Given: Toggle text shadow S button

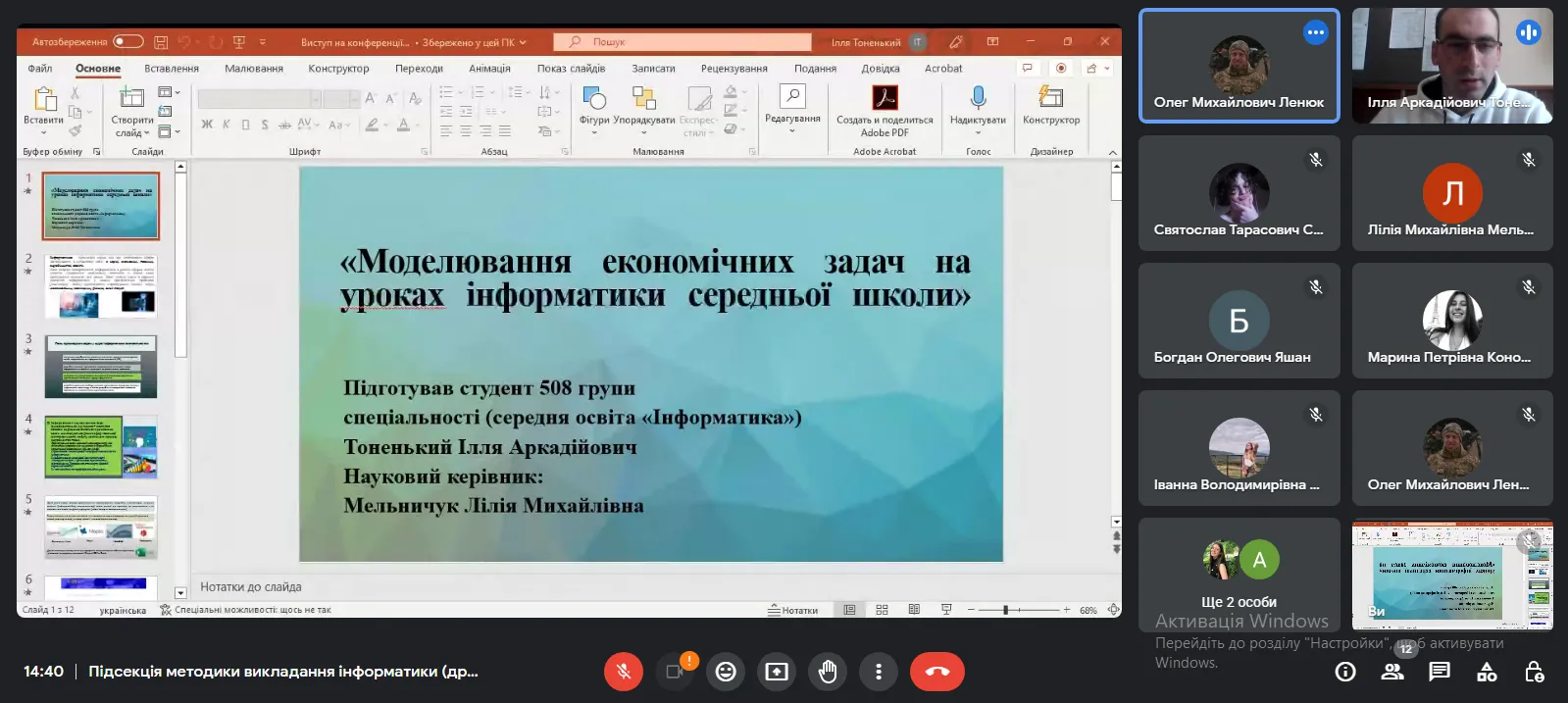Looking at the screenshot, I should click(265, 125).
